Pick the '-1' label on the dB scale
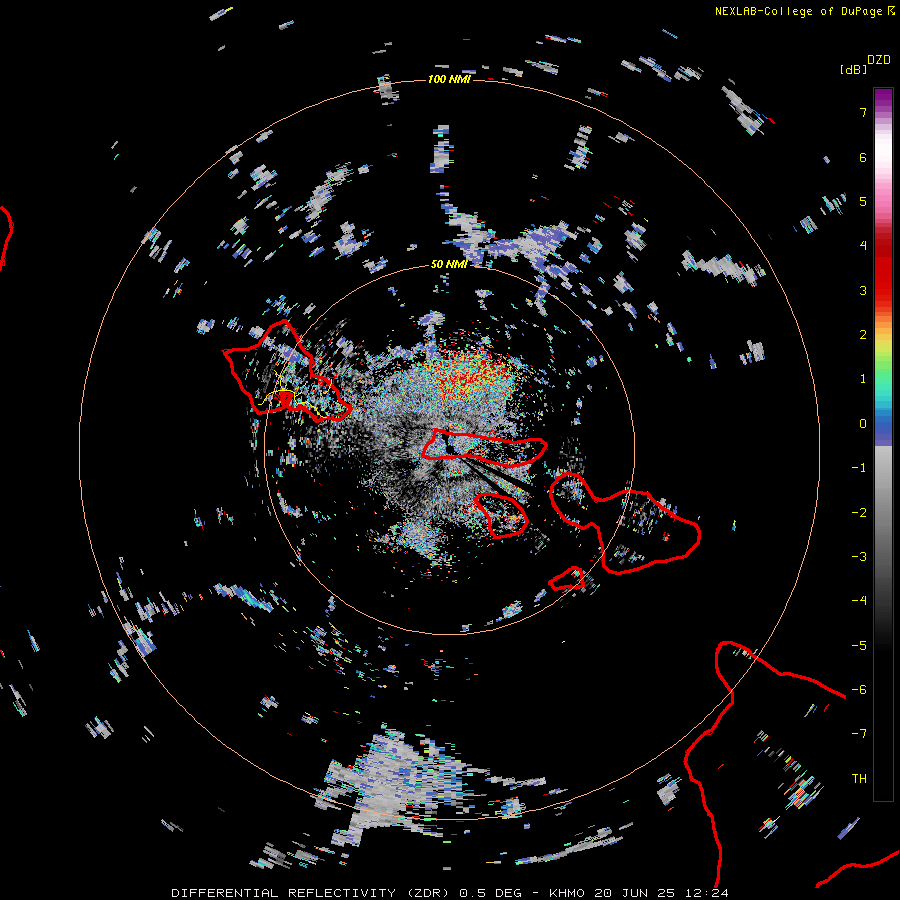 [859, 468]
